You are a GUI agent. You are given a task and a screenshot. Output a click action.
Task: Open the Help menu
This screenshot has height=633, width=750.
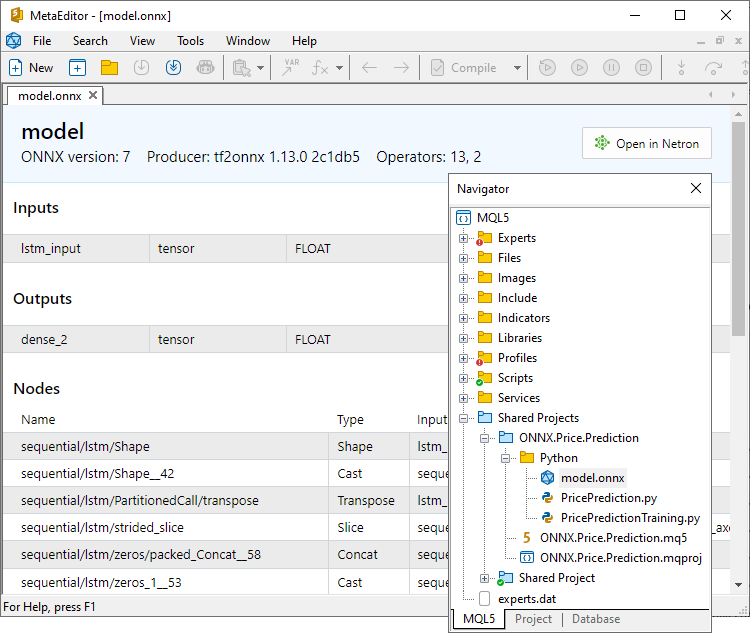point(304,41)
